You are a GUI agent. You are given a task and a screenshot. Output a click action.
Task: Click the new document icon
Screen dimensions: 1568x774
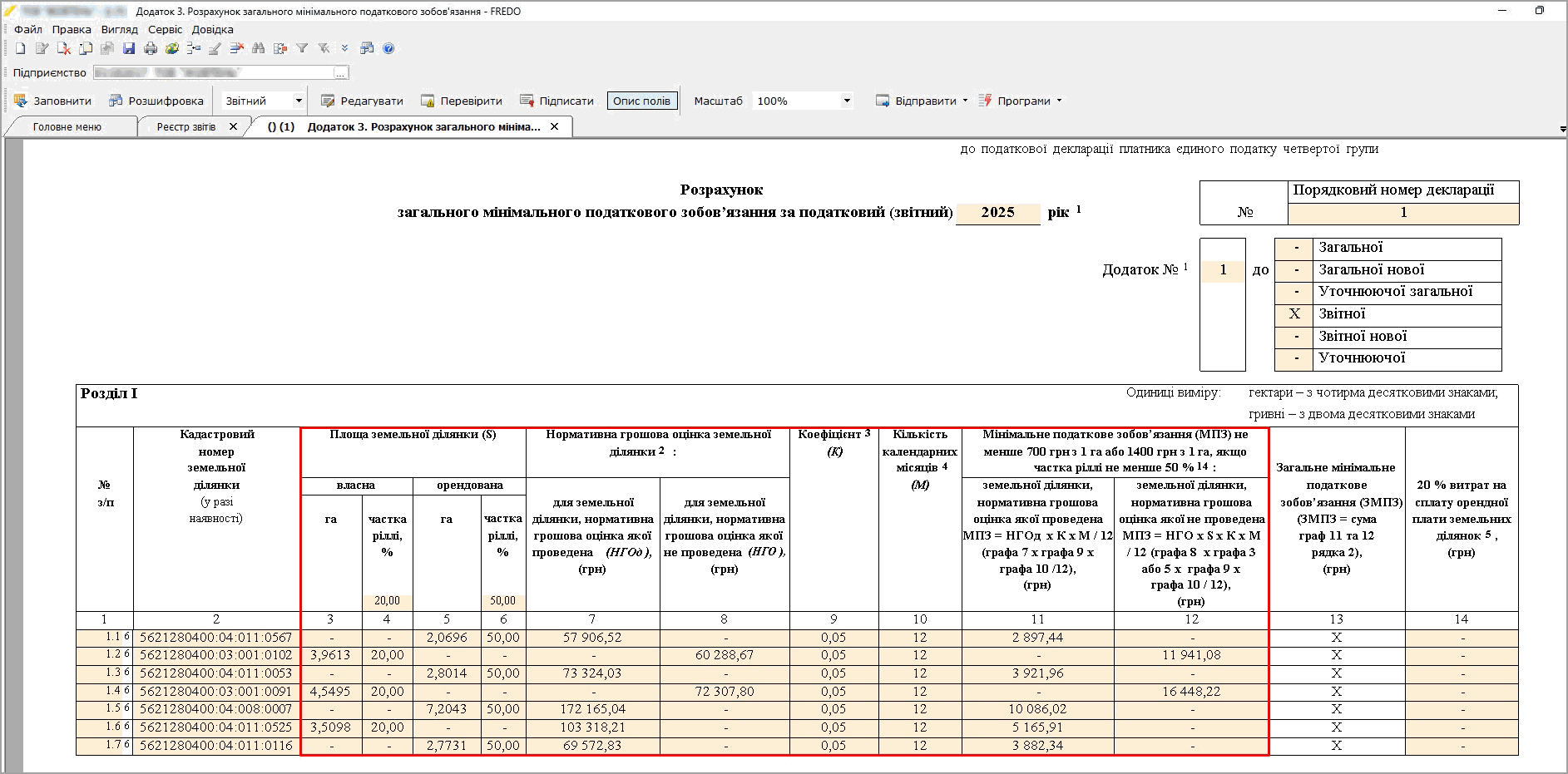[x=21, y=49]
